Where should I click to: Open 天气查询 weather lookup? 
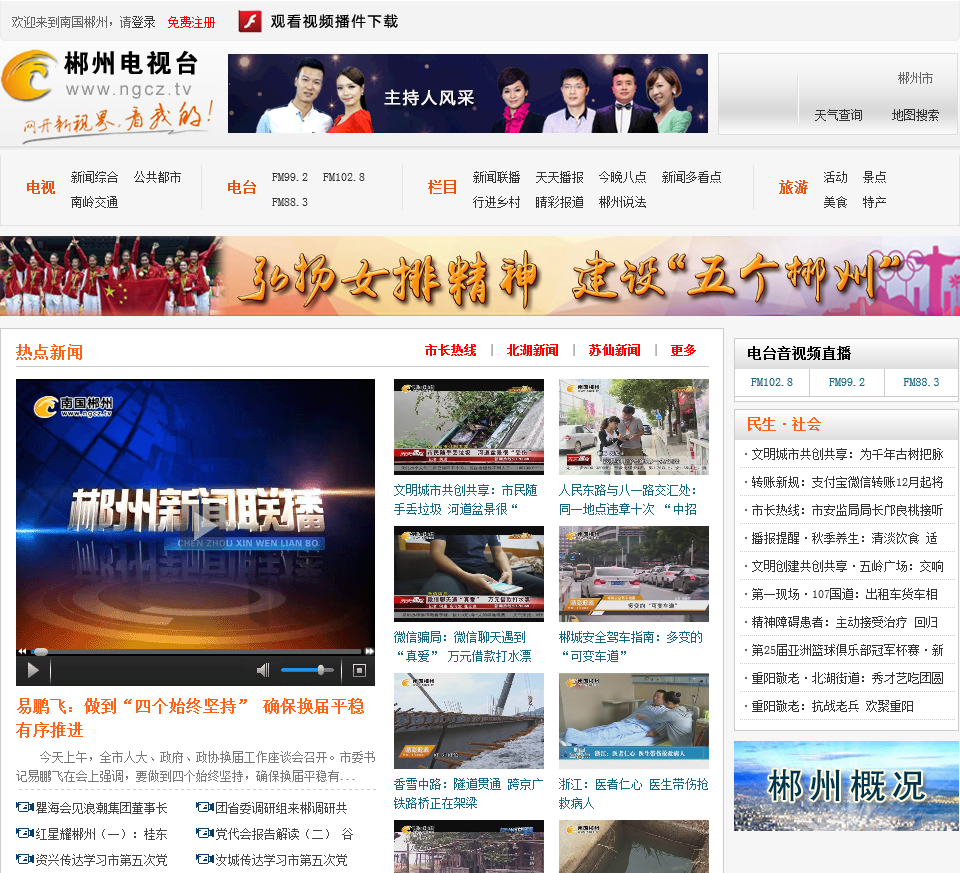point(838,115)
